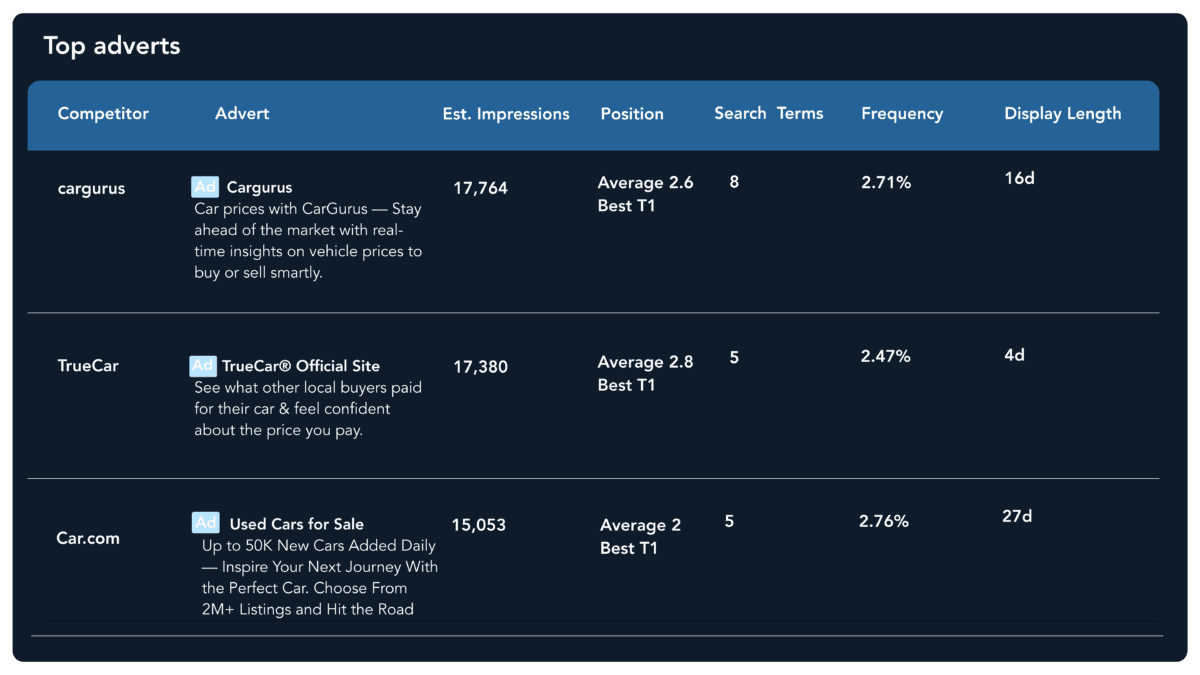This screenshot has height=675, width=1200.
Task: Select the TrueCar competitor name
Action: coord(88,366)
